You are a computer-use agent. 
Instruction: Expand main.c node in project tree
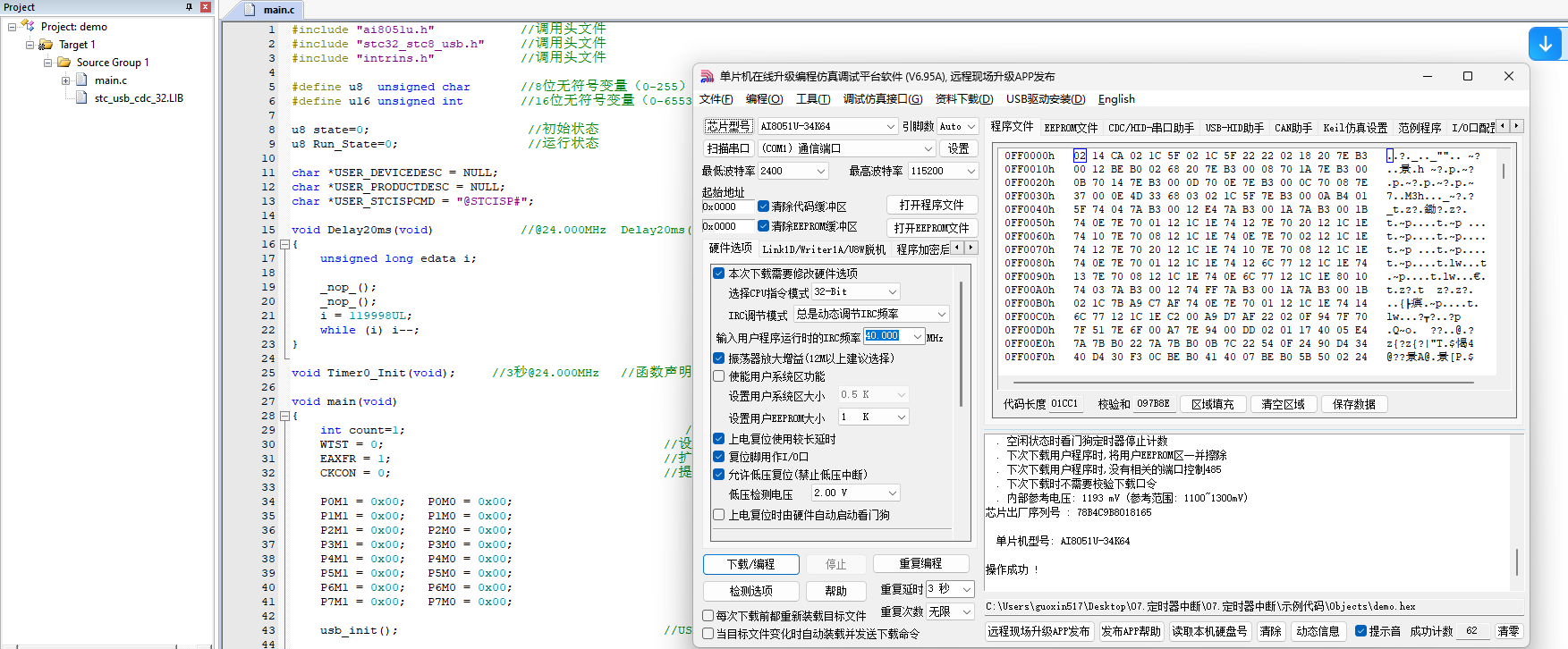click(65, 80)
